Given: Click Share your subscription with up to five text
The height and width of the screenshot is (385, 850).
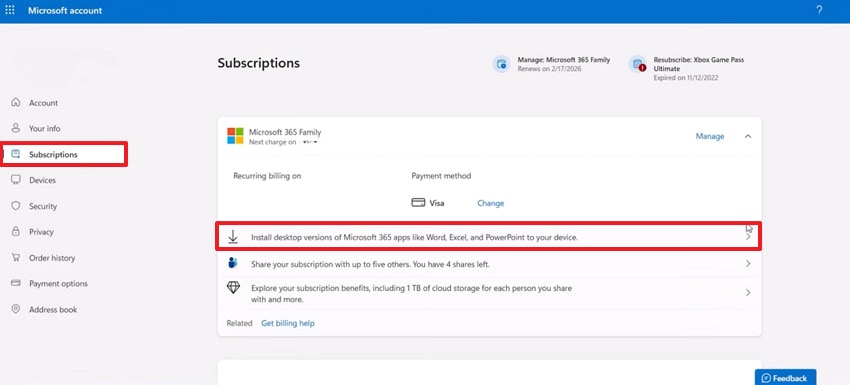Looking at the screenshot, I should [x=370, y=265].
